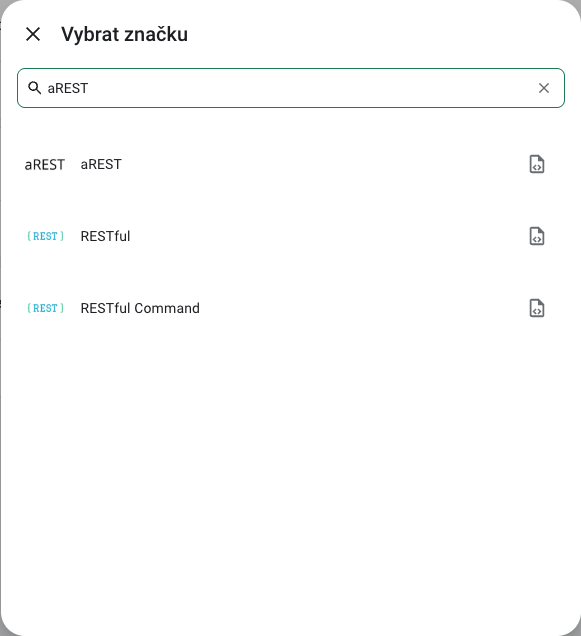Open the code file icon for RESTful Command
581x636 pixels.
point(537,308)
